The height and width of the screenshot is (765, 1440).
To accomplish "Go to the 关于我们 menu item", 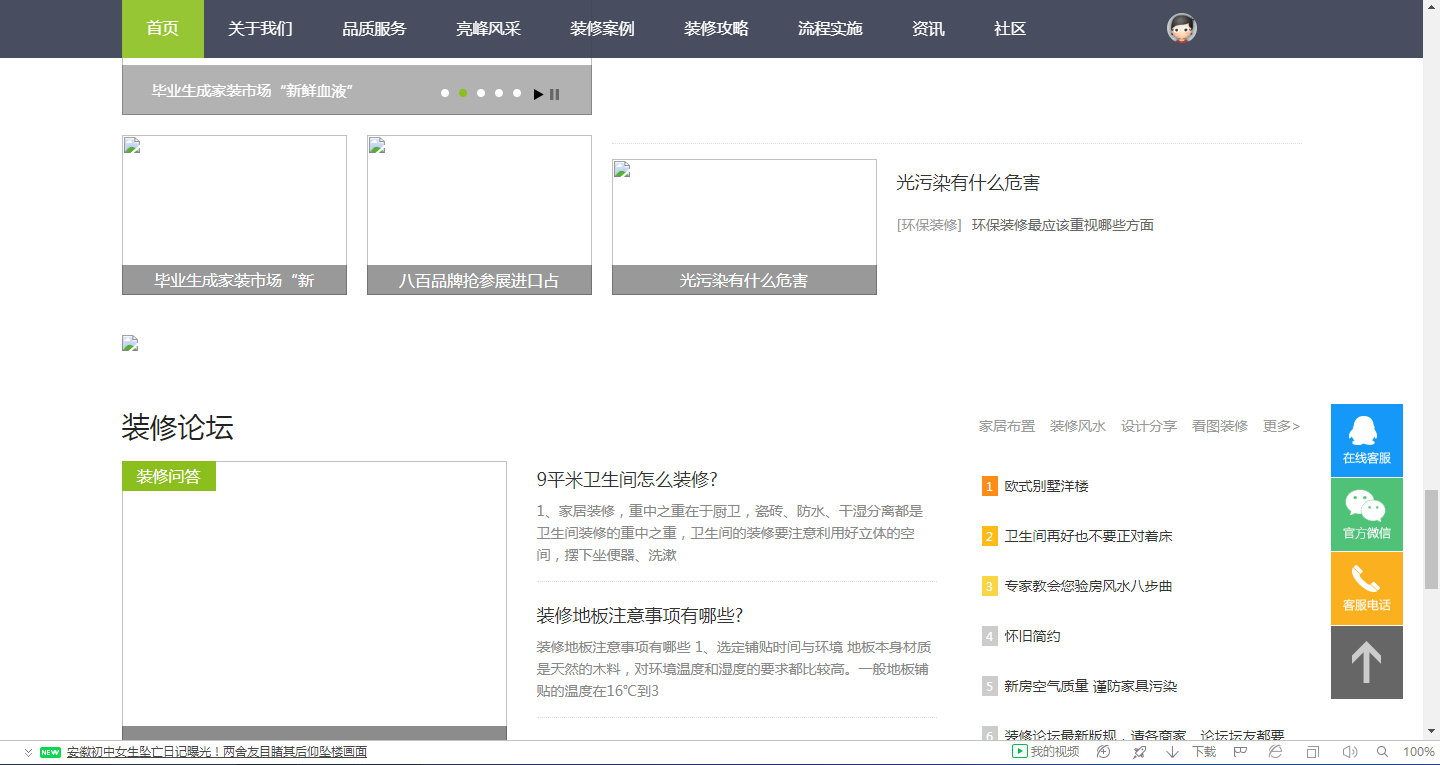I will coord(260,29).
